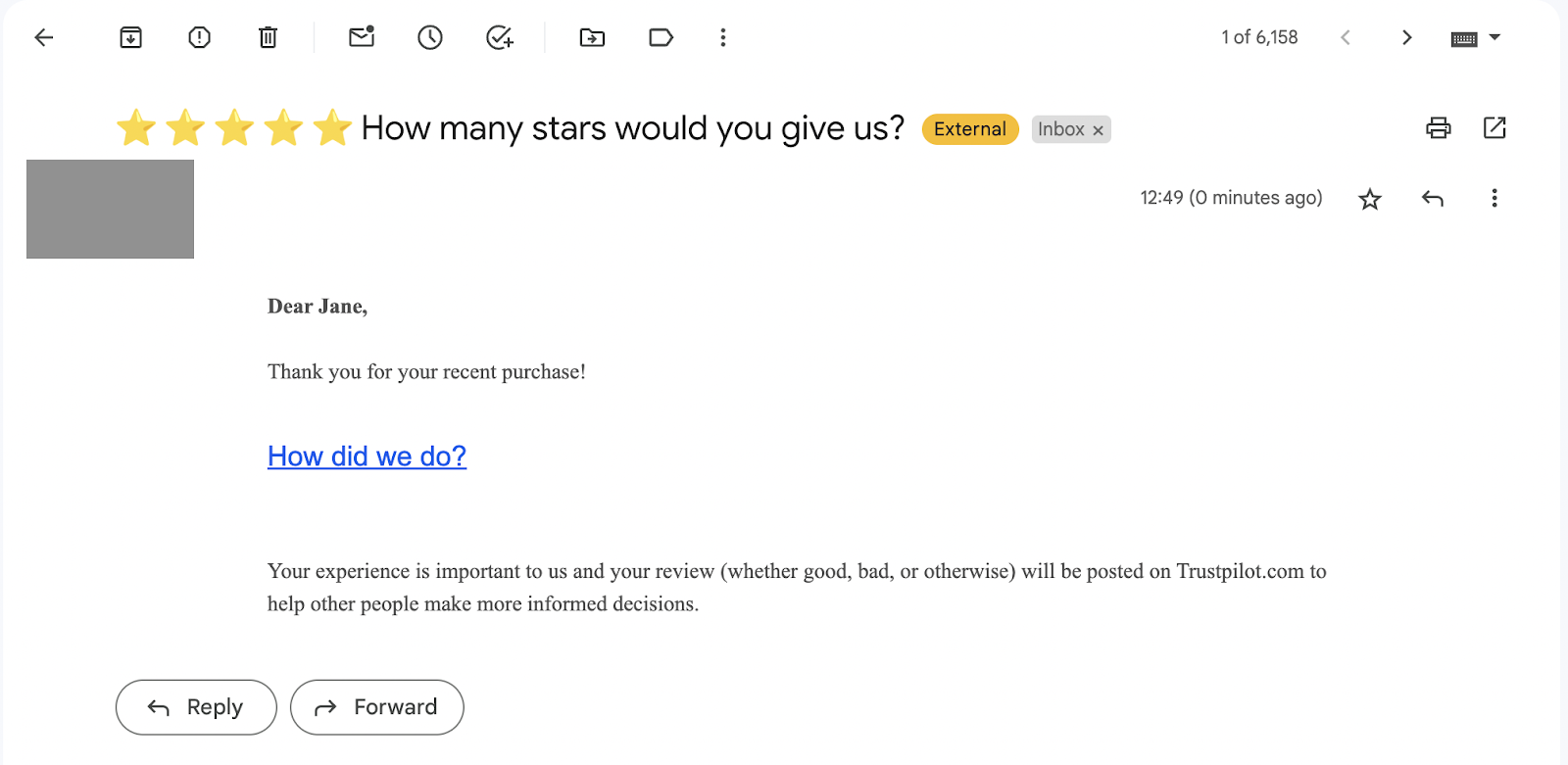Remove the Inbox label
This screenshot has width=1568, height=765.
click(1098, 129)
